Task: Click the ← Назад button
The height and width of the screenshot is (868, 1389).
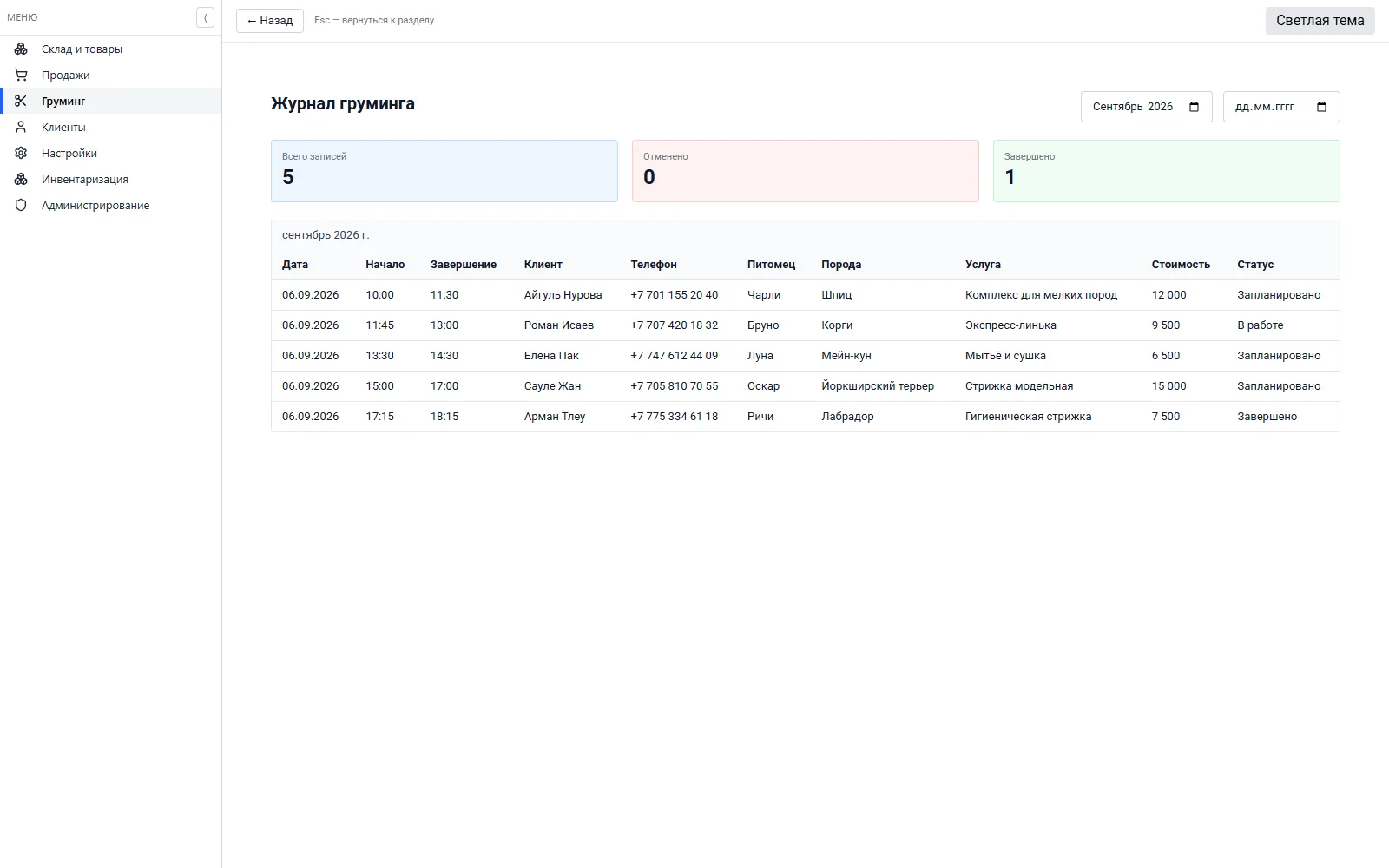Action: tap(270, 21)
